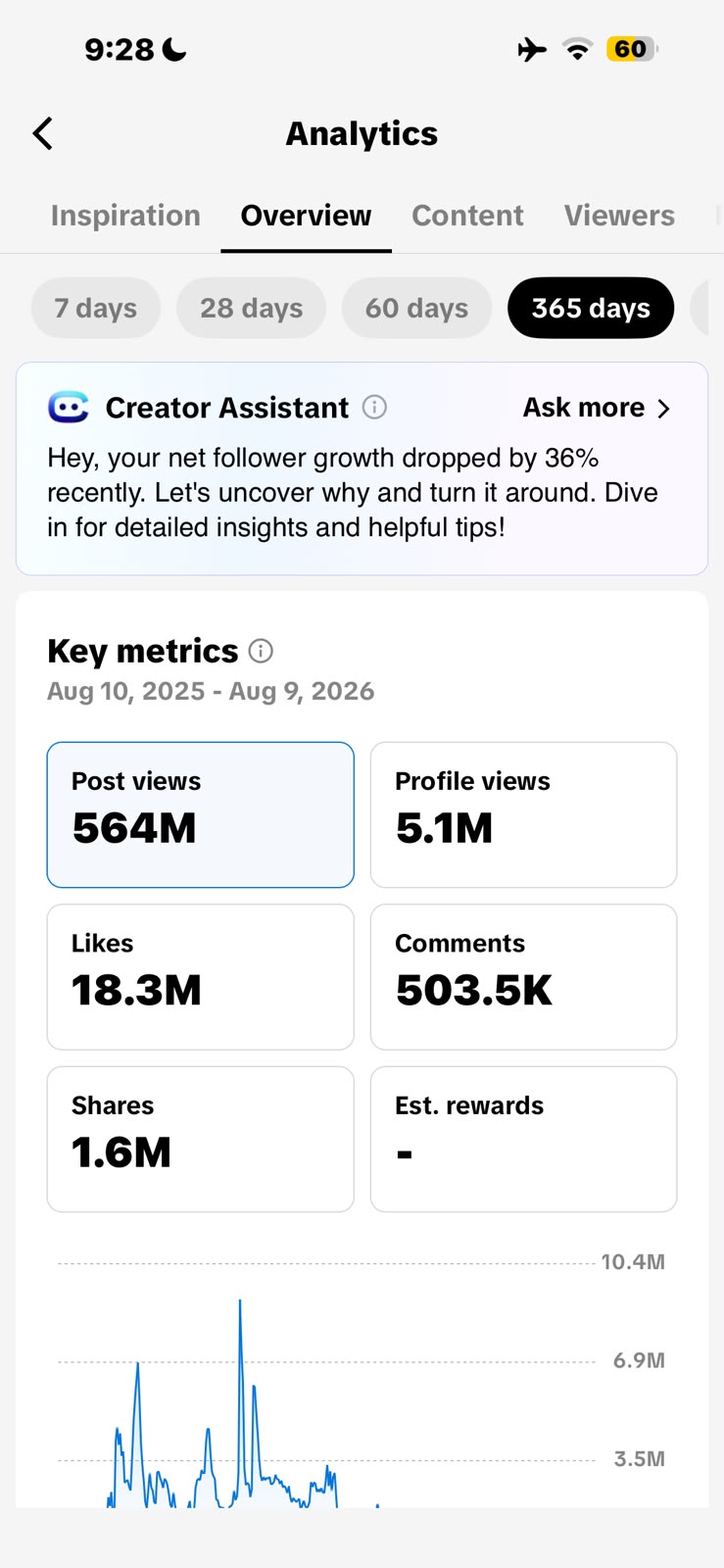This screenshot has height=1568, width=724.
Task: Select the 365 days range
Action: pyautogui.click(x=591, y=308)
